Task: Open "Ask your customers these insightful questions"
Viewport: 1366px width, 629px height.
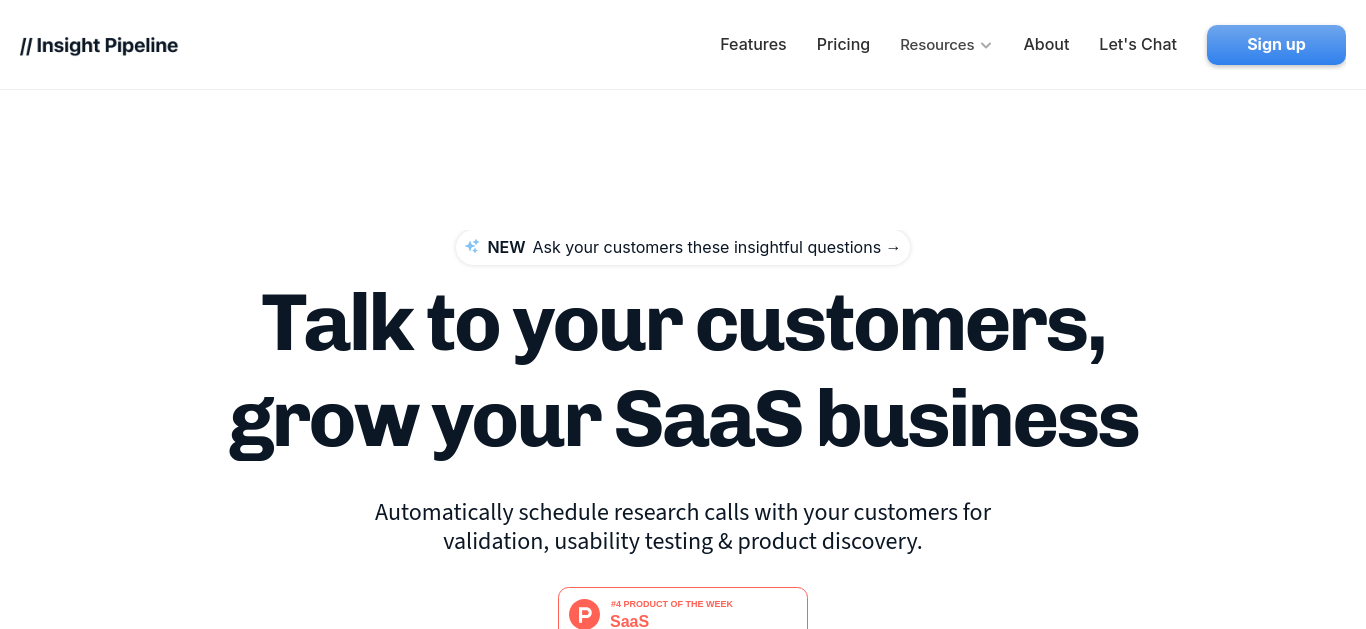Action: tap(707, 247)
